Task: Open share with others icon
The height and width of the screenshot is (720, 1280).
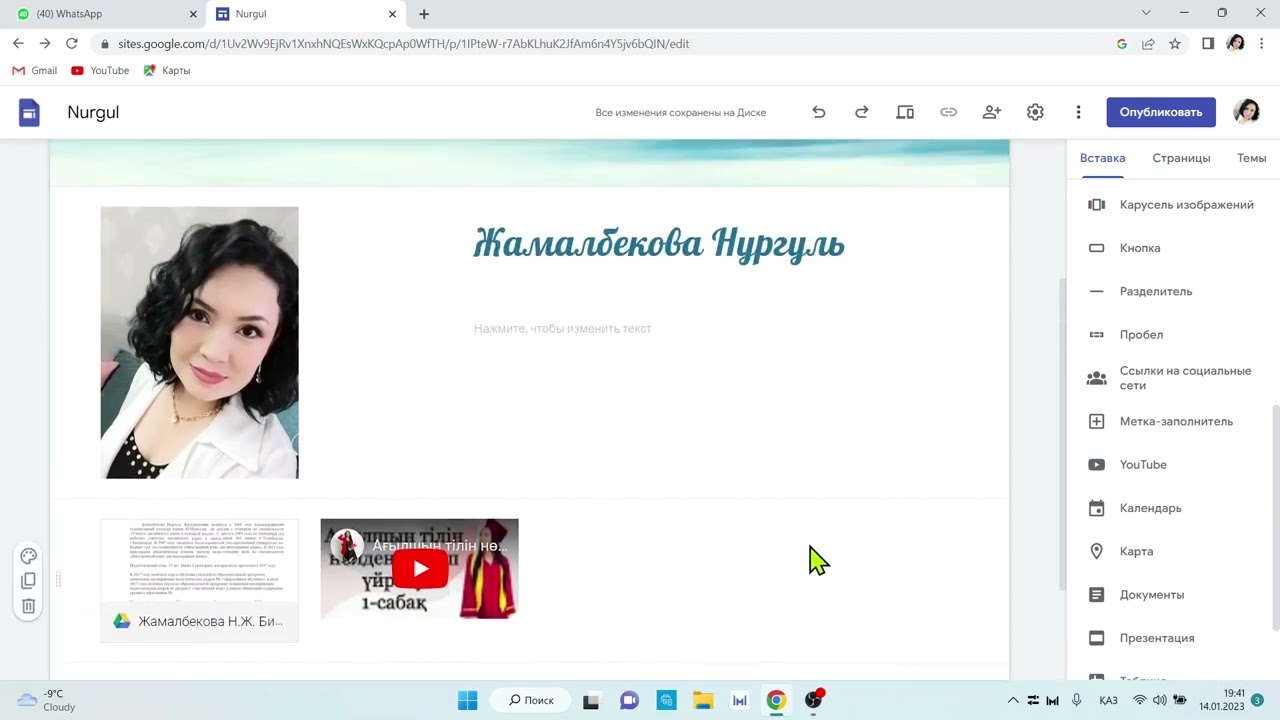Action: [x=991, y=112]
